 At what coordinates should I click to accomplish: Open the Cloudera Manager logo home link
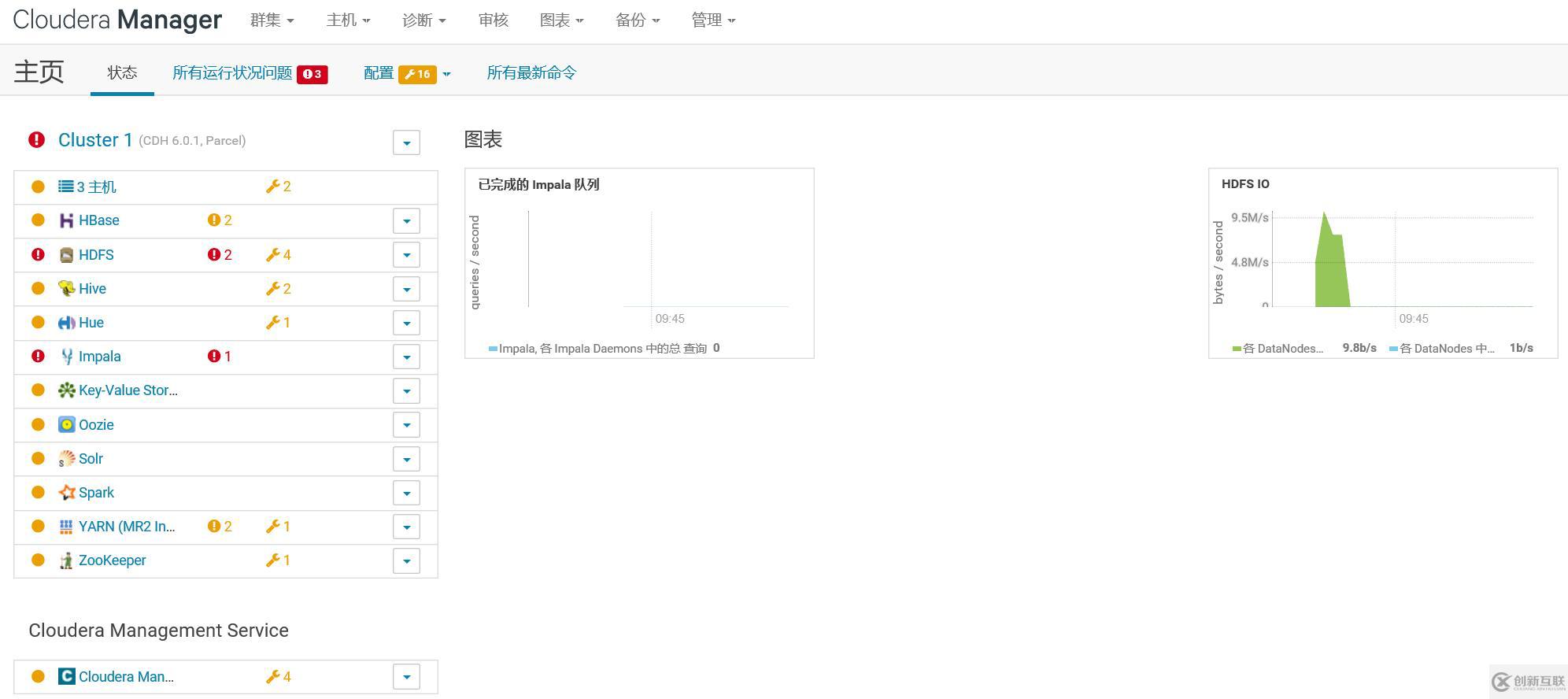[x=117, y=20]
